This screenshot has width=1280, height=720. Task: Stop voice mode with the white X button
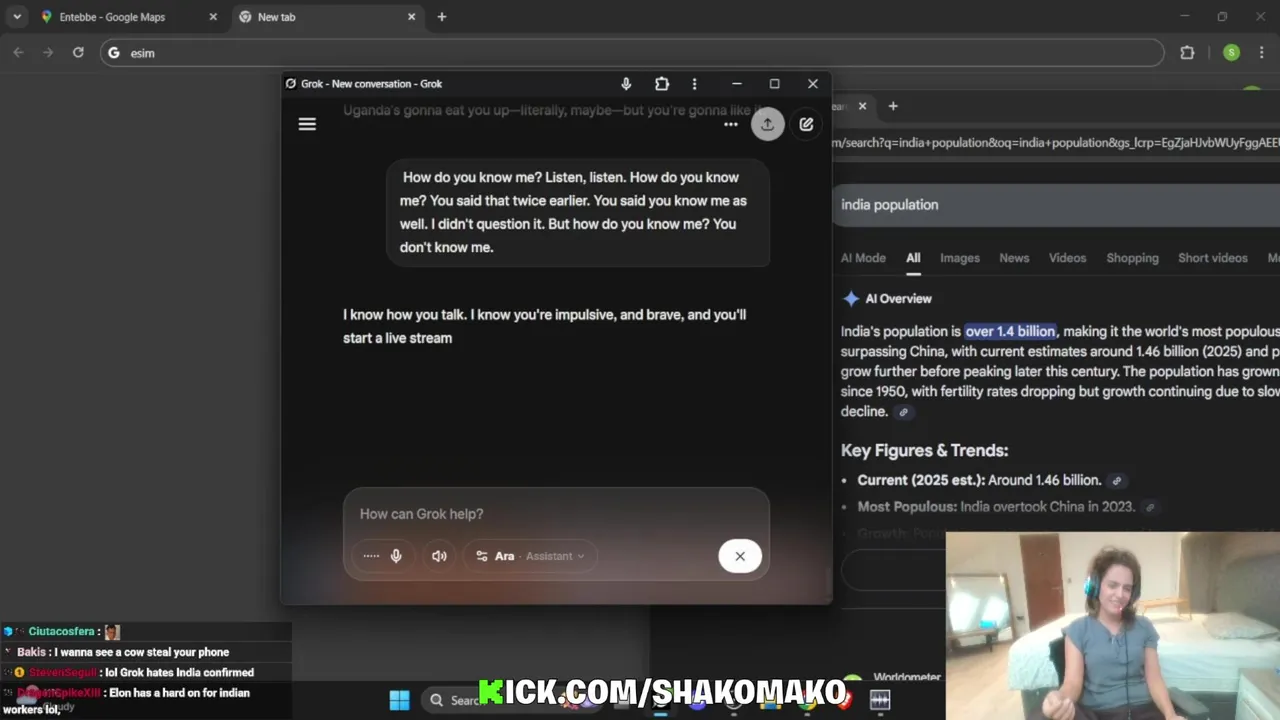pyautogui.click(x=740, y=556)
